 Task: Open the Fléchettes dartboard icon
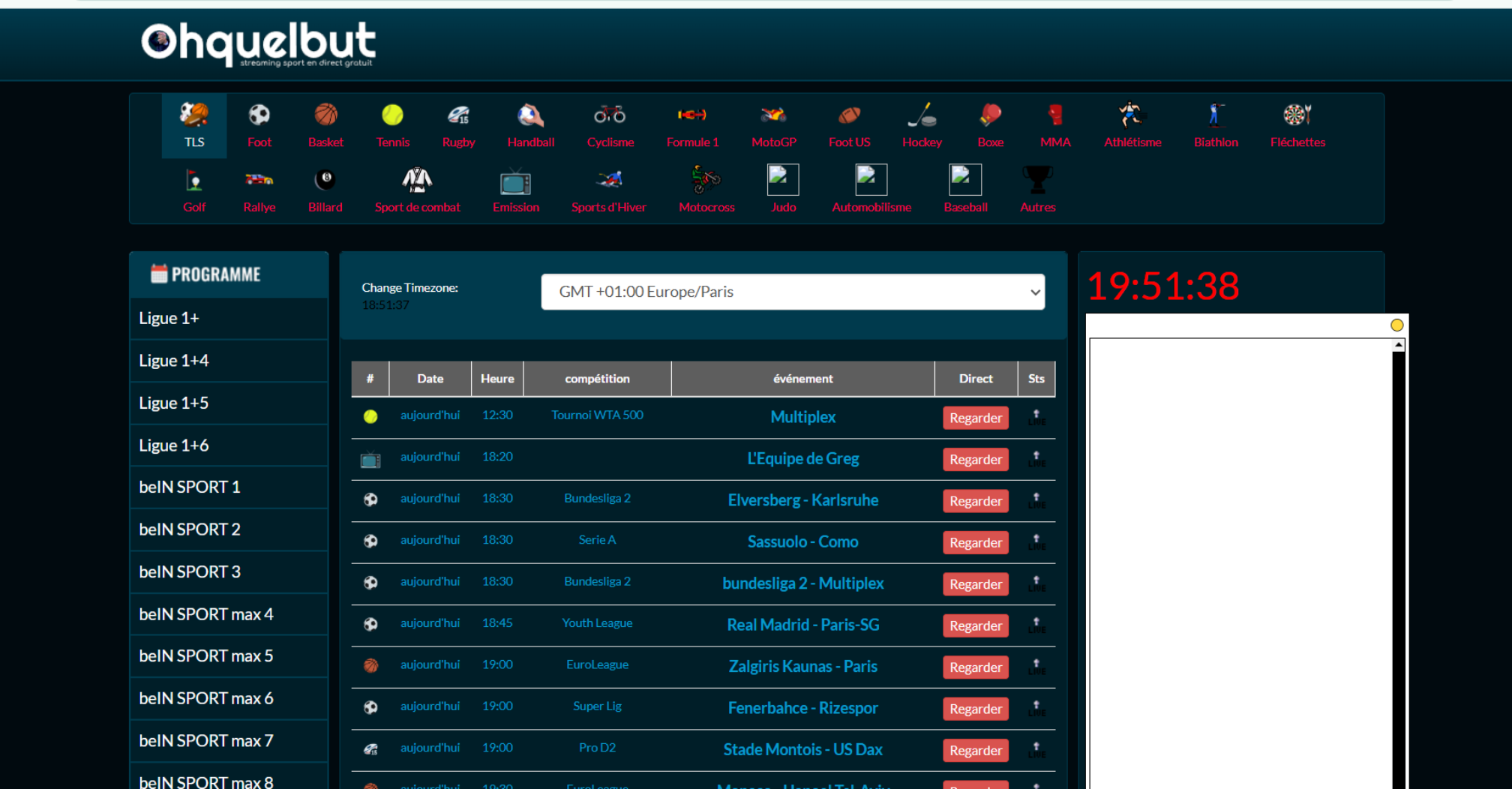(1297, 115)
